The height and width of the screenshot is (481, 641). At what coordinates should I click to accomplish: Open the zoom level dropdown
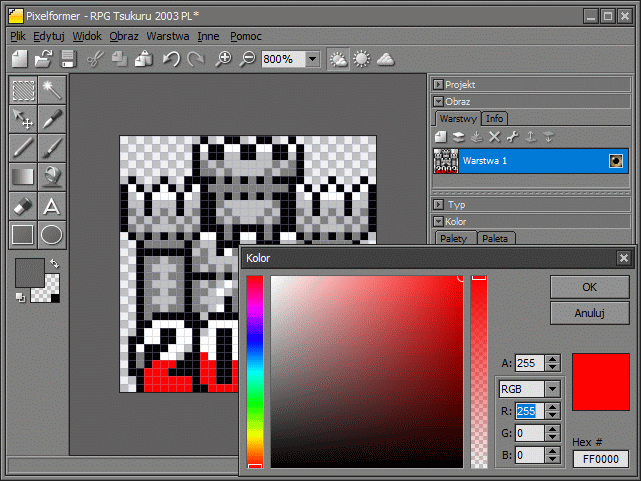tap(313, 59)
